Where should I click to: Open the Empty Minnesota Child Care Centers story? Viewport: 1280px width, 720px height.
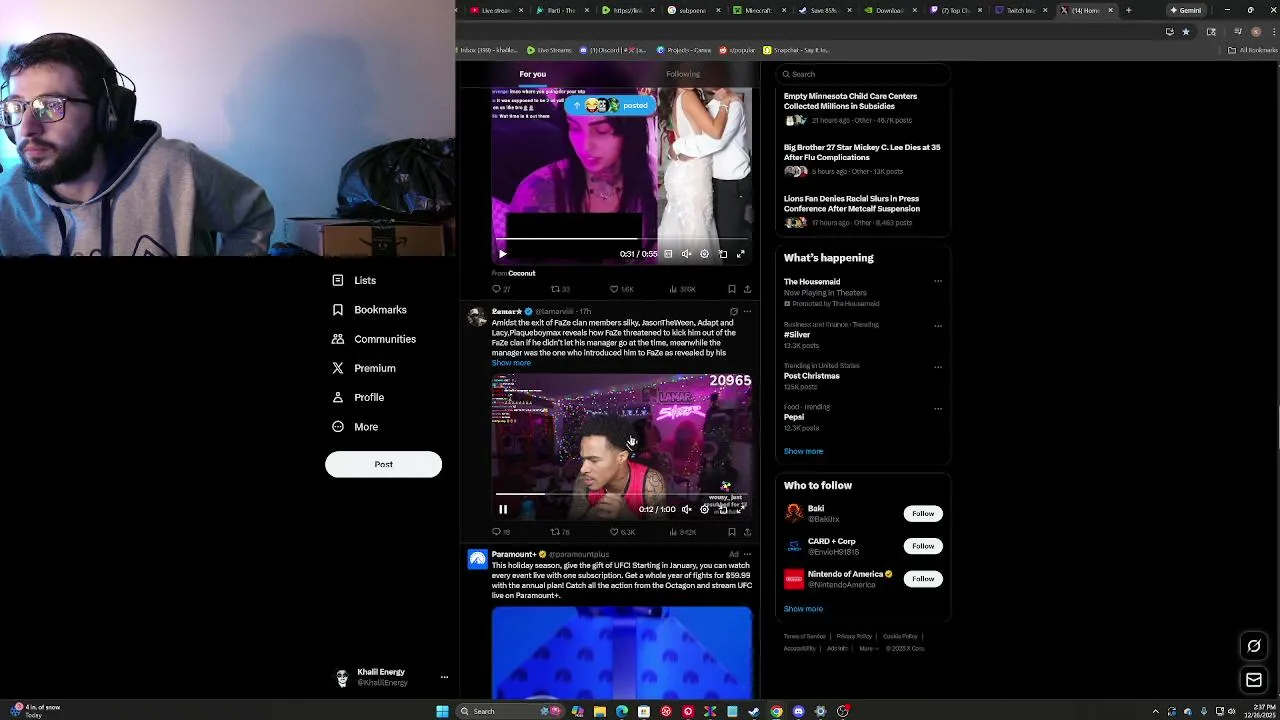click(850, 101)
